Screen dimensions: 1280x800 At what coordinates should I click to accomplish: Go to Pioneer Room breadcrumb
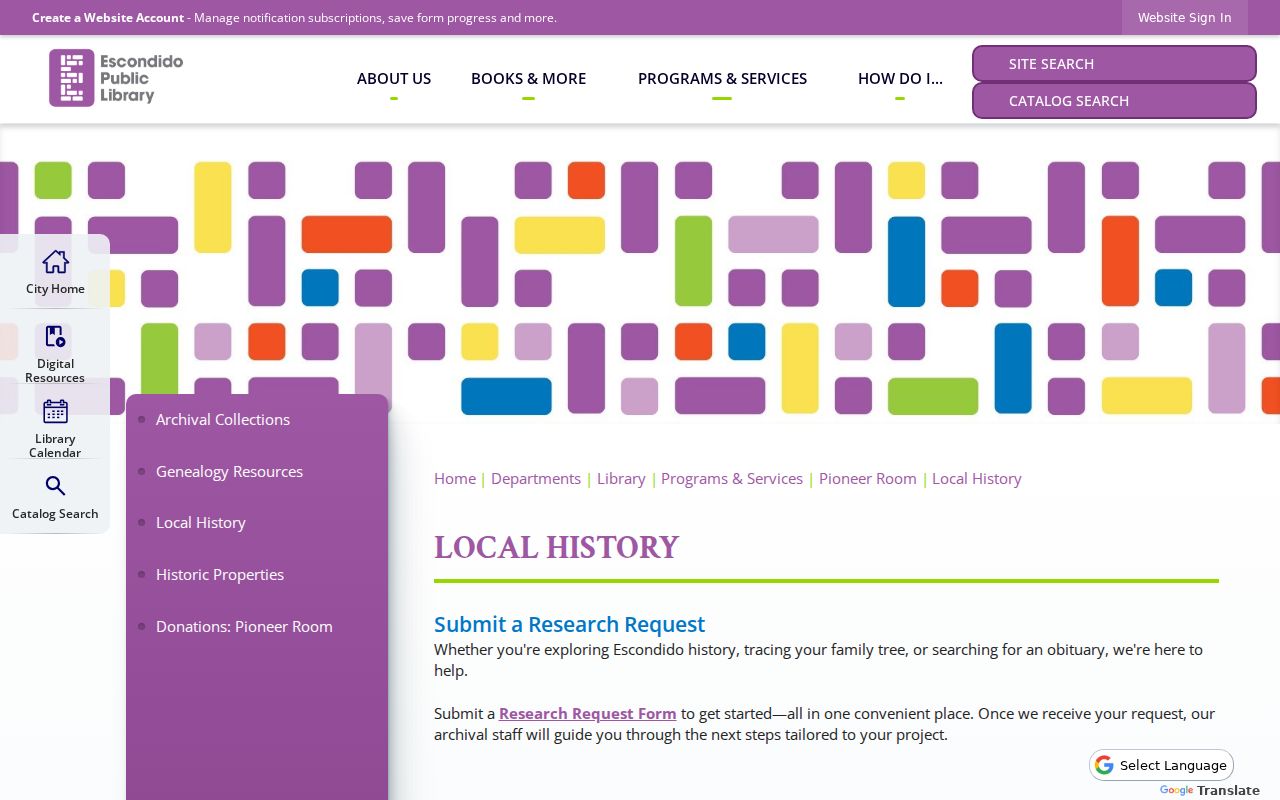[x=868, y=478]
